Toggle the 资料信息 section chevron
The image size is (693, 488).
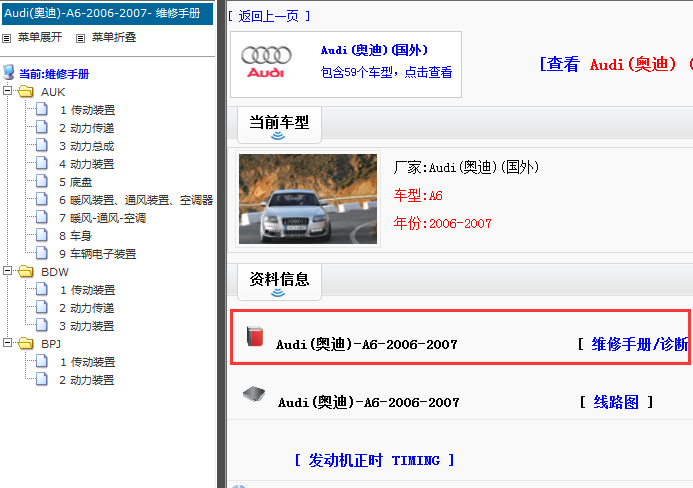(x=278, y=293)
